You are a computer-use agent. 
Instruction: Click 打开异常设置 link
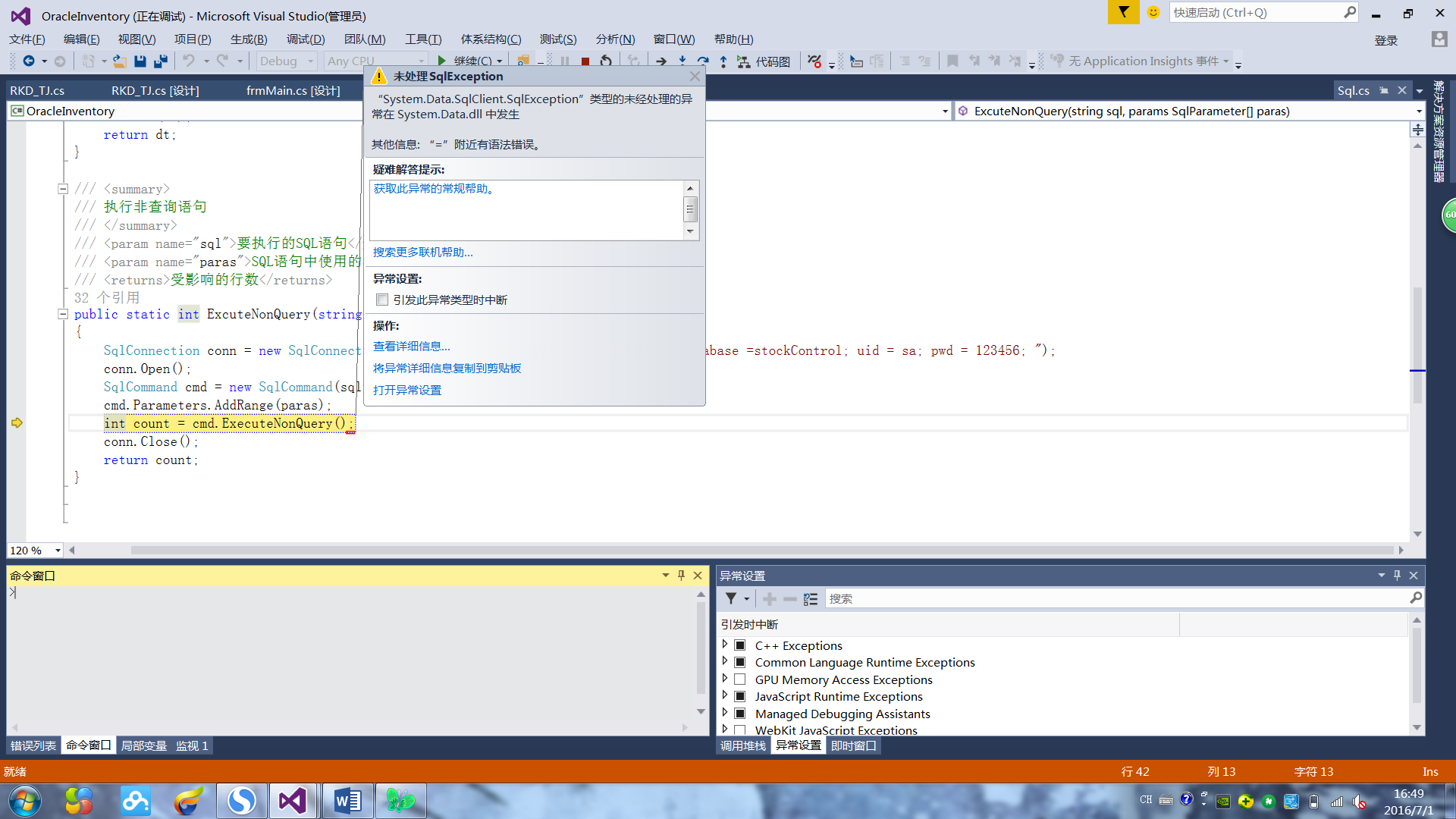(x=406, y=391)
